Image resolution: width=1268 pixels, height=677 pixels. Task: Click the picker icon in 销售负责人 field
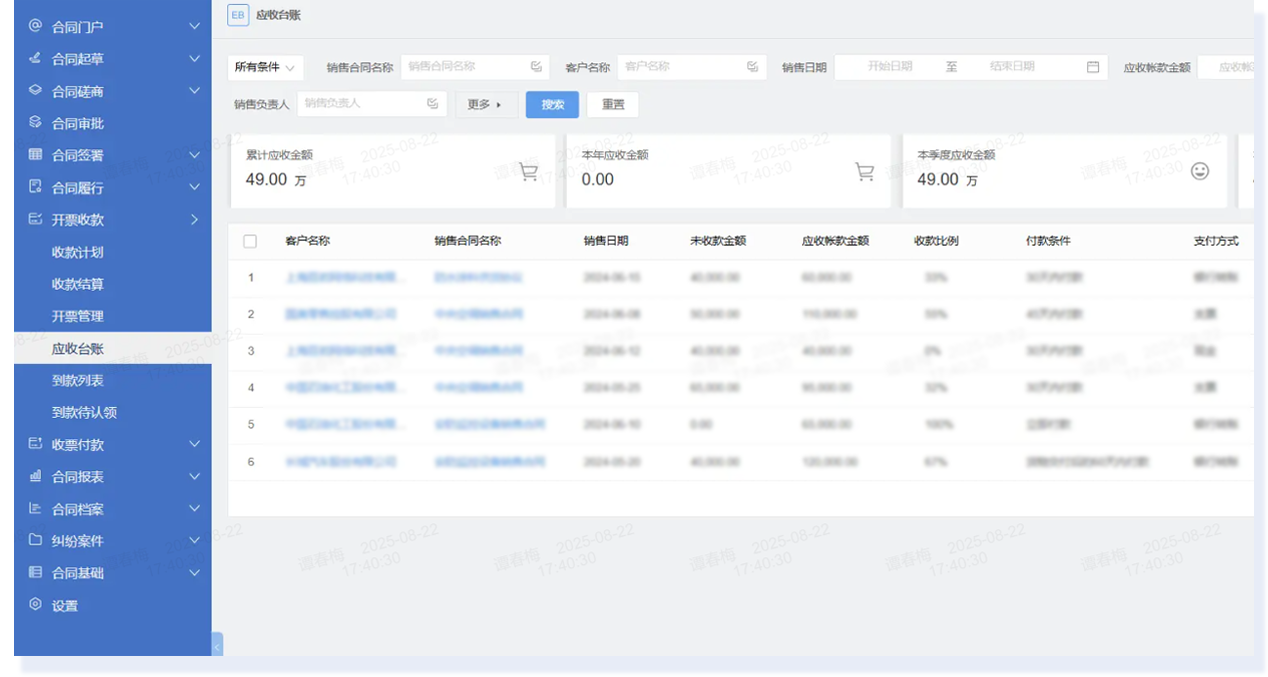(432, 103)
